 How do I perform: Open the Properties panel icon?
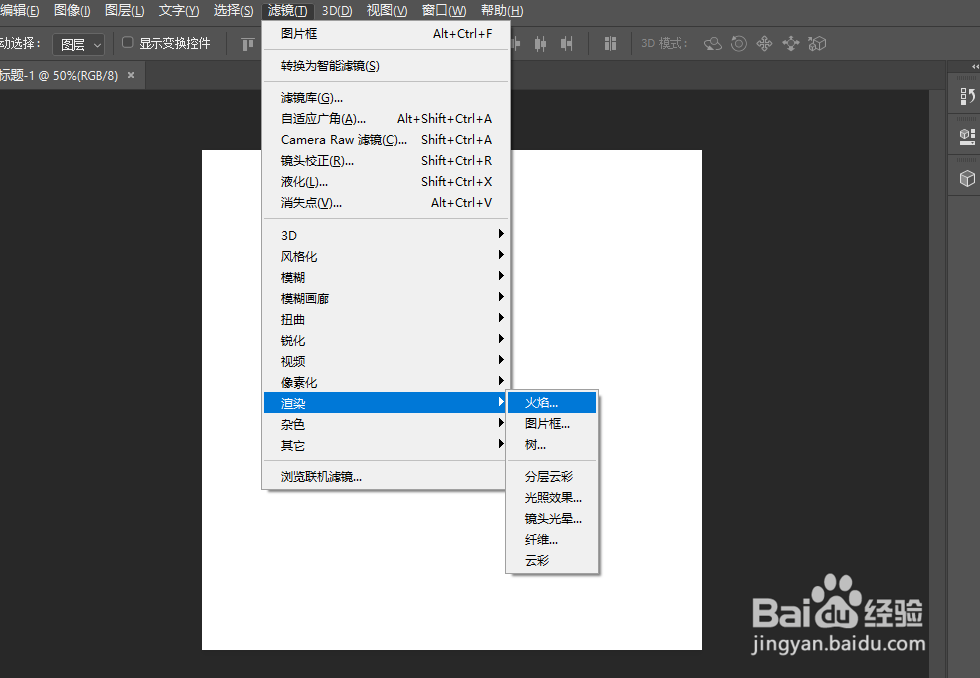point(967,136)
